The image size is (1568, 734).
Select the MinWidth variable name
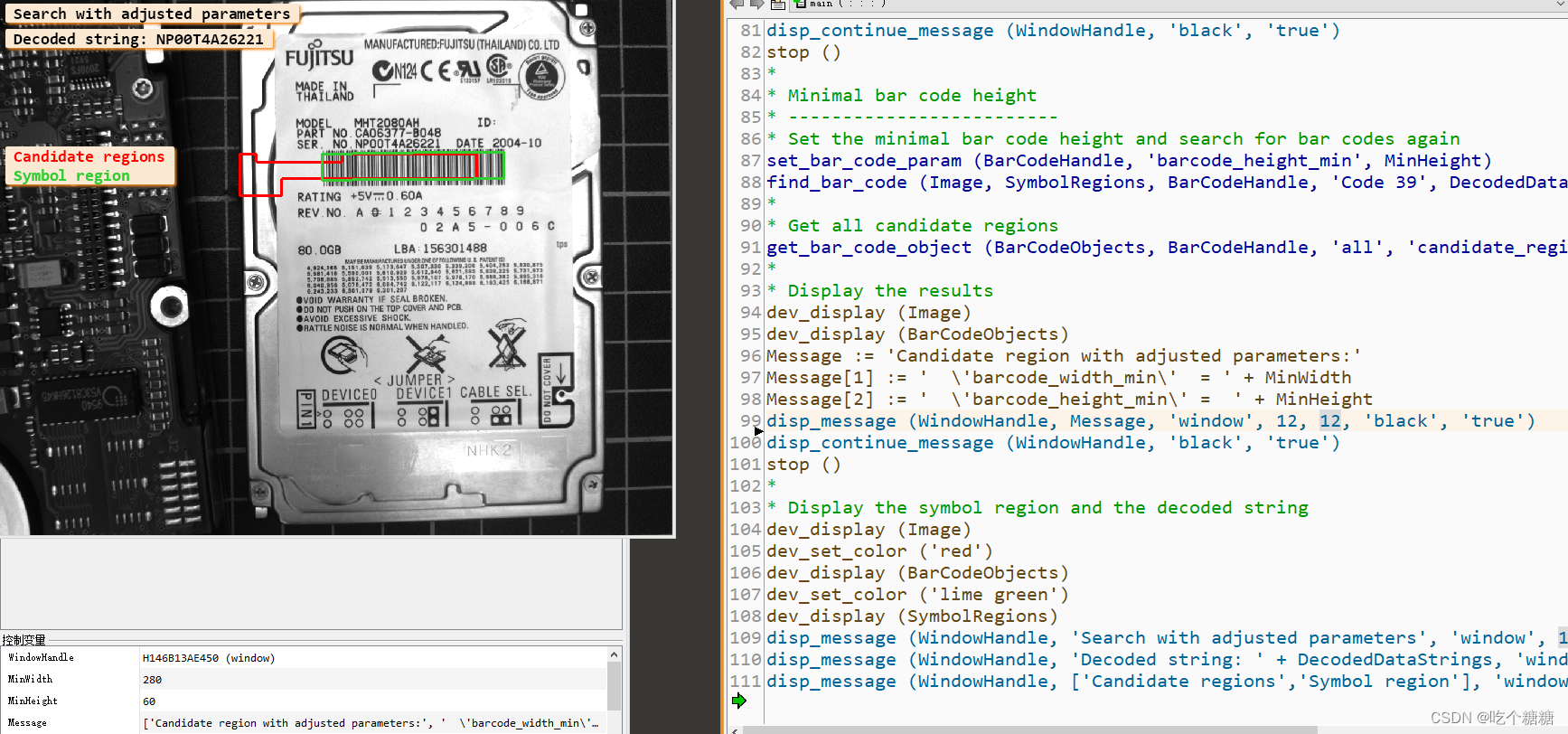(30, 679)
